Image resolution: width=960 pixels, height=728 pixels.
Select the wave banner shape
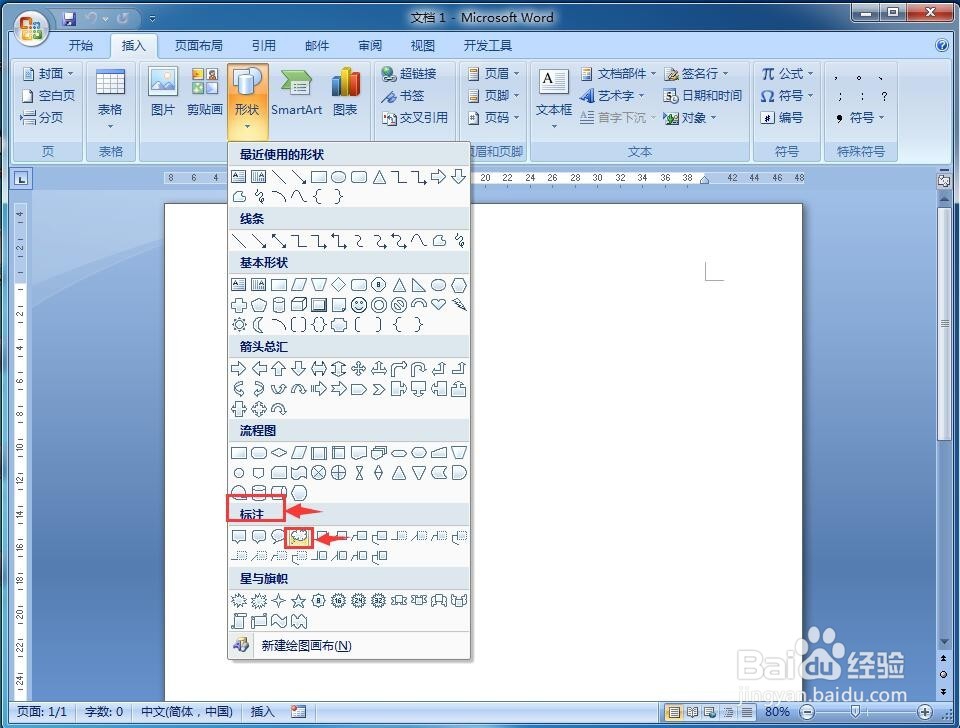click(279, 621)
